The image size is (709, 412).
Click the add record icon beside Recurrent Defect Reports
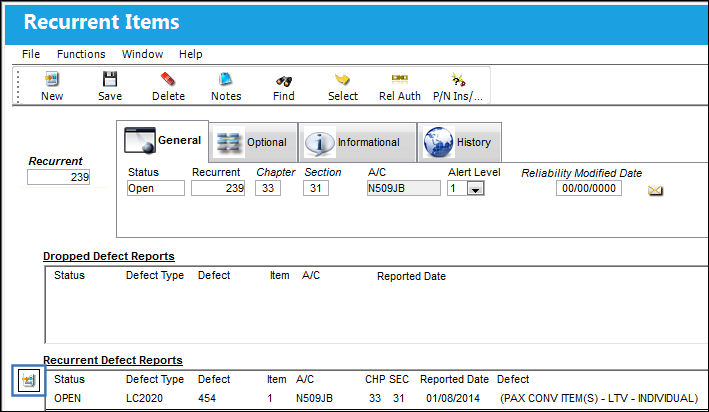(28, 380)
